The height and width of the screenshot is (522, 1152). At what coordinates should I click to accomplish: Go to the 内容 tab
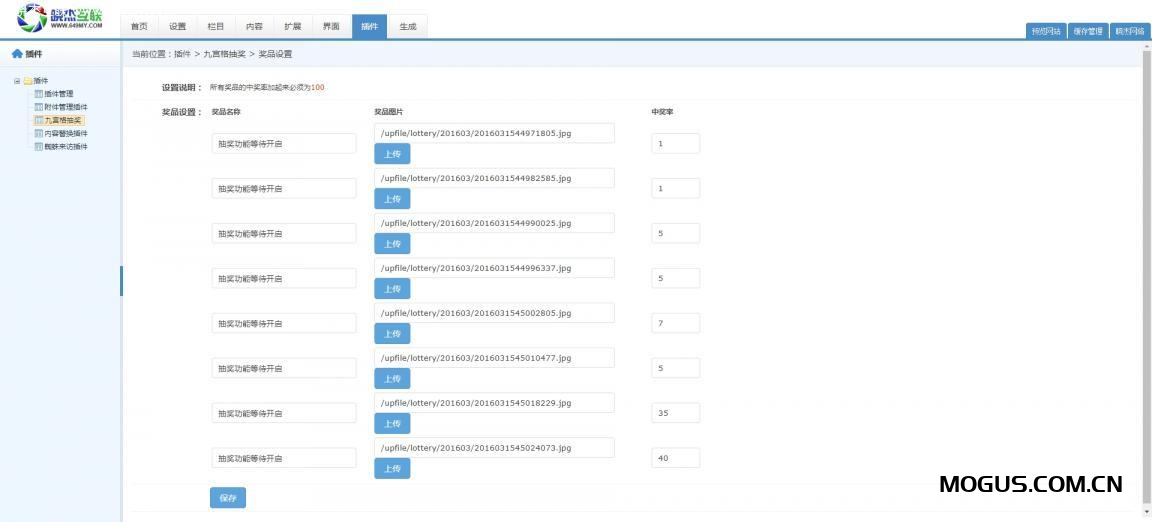pos(254,27)
